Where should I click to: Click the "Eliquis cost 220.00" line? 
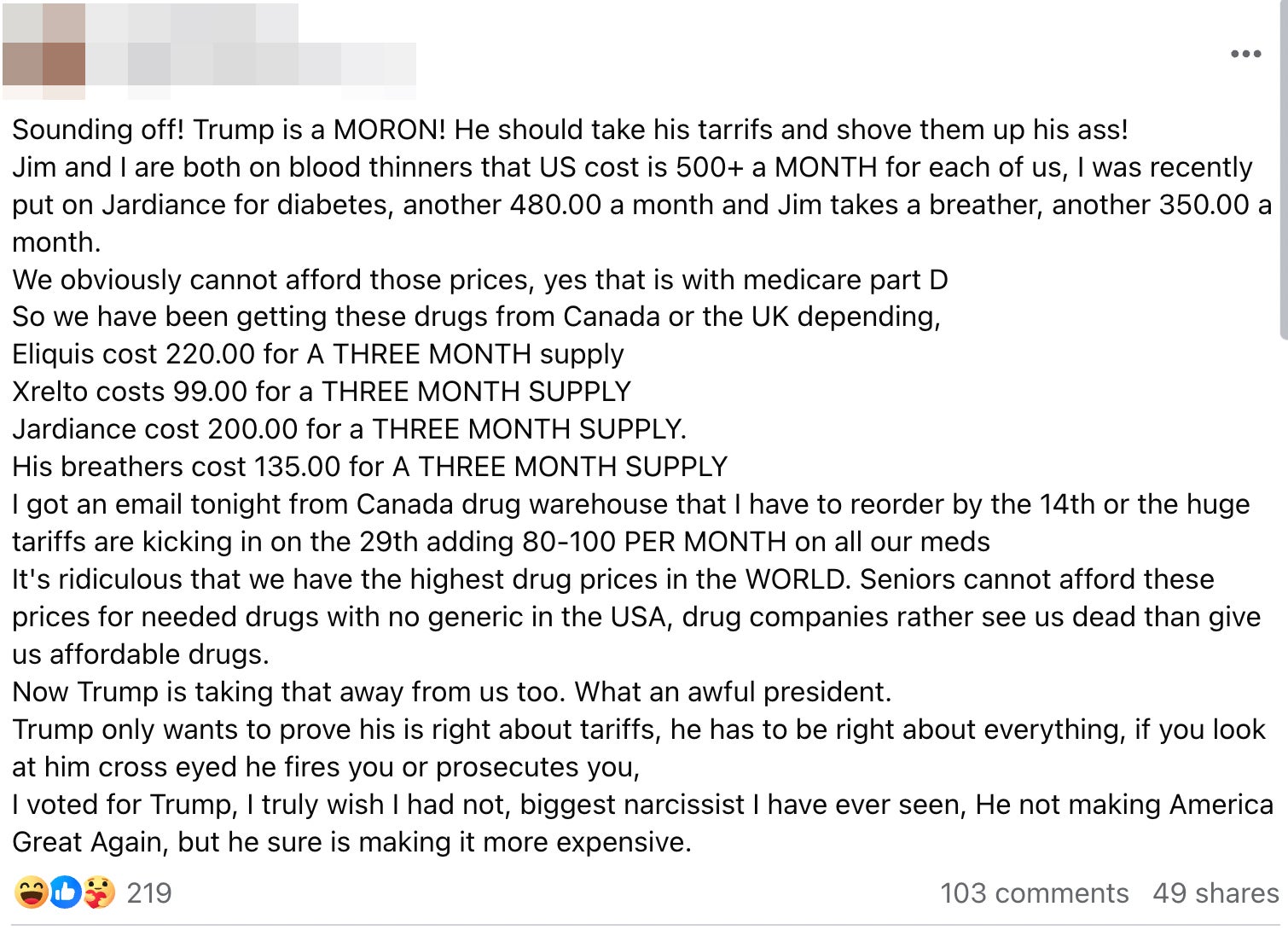[x=317, y=354]
